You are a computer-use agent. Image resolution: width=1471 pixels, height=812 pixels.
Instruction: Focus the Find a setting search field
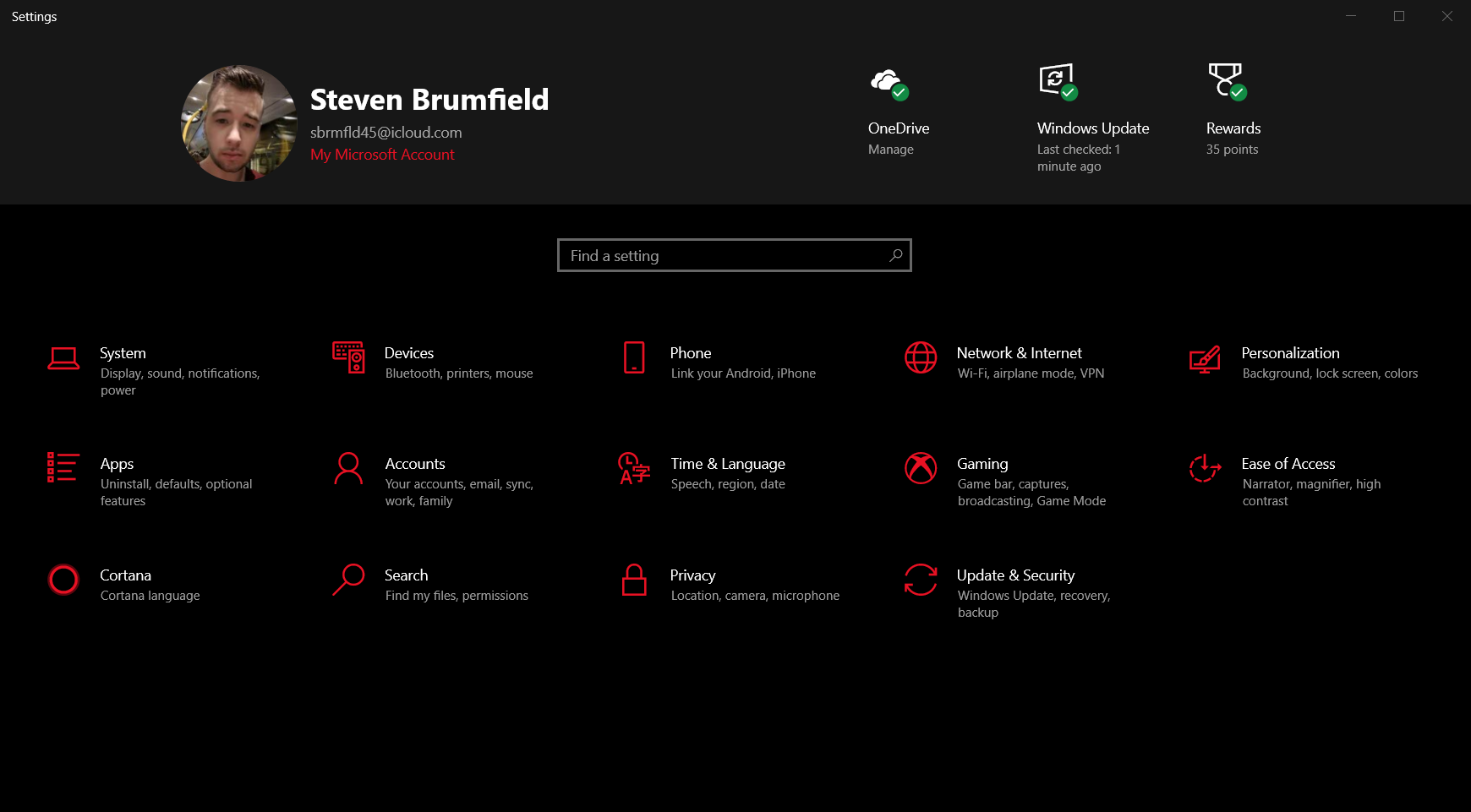pyautogui.click(x=735, y=255)
